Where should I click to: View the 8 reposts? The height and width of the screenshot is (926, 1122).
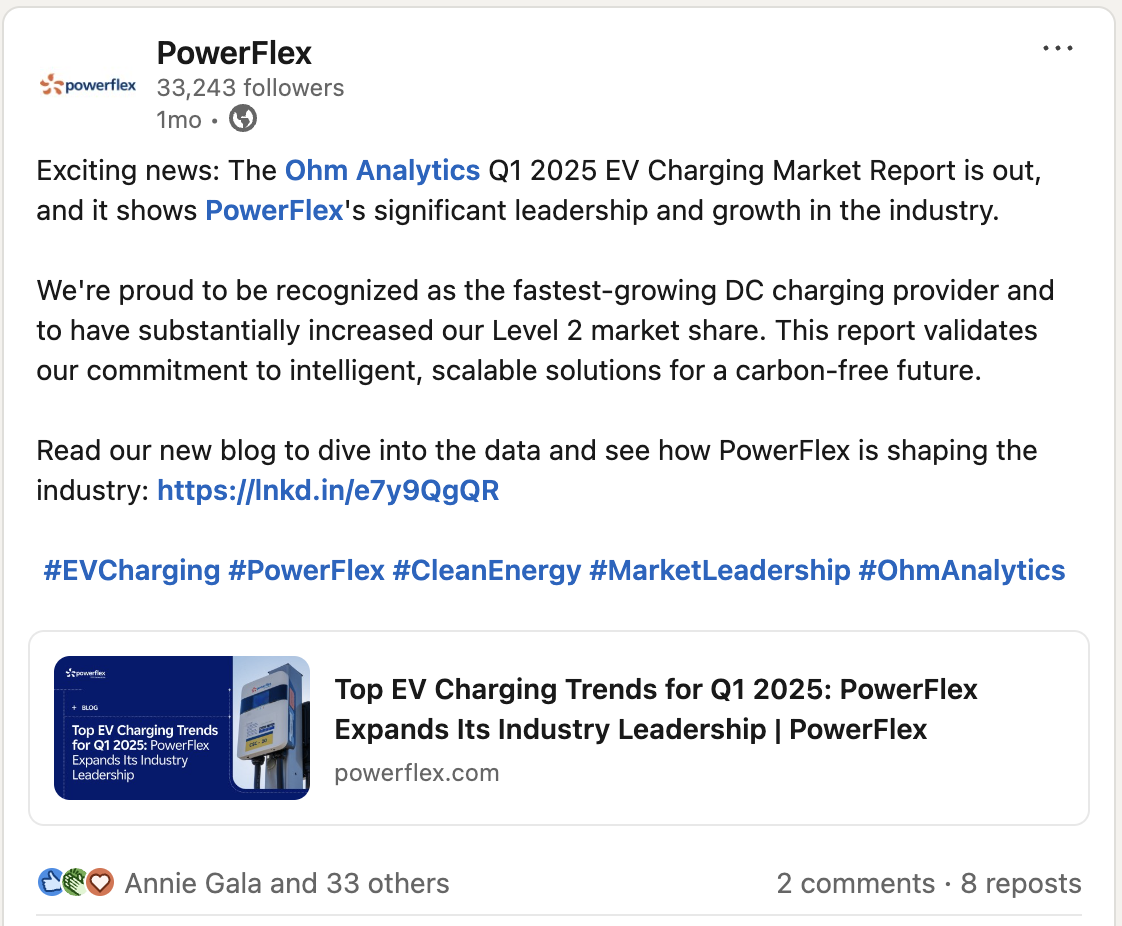pos(1021,884)
